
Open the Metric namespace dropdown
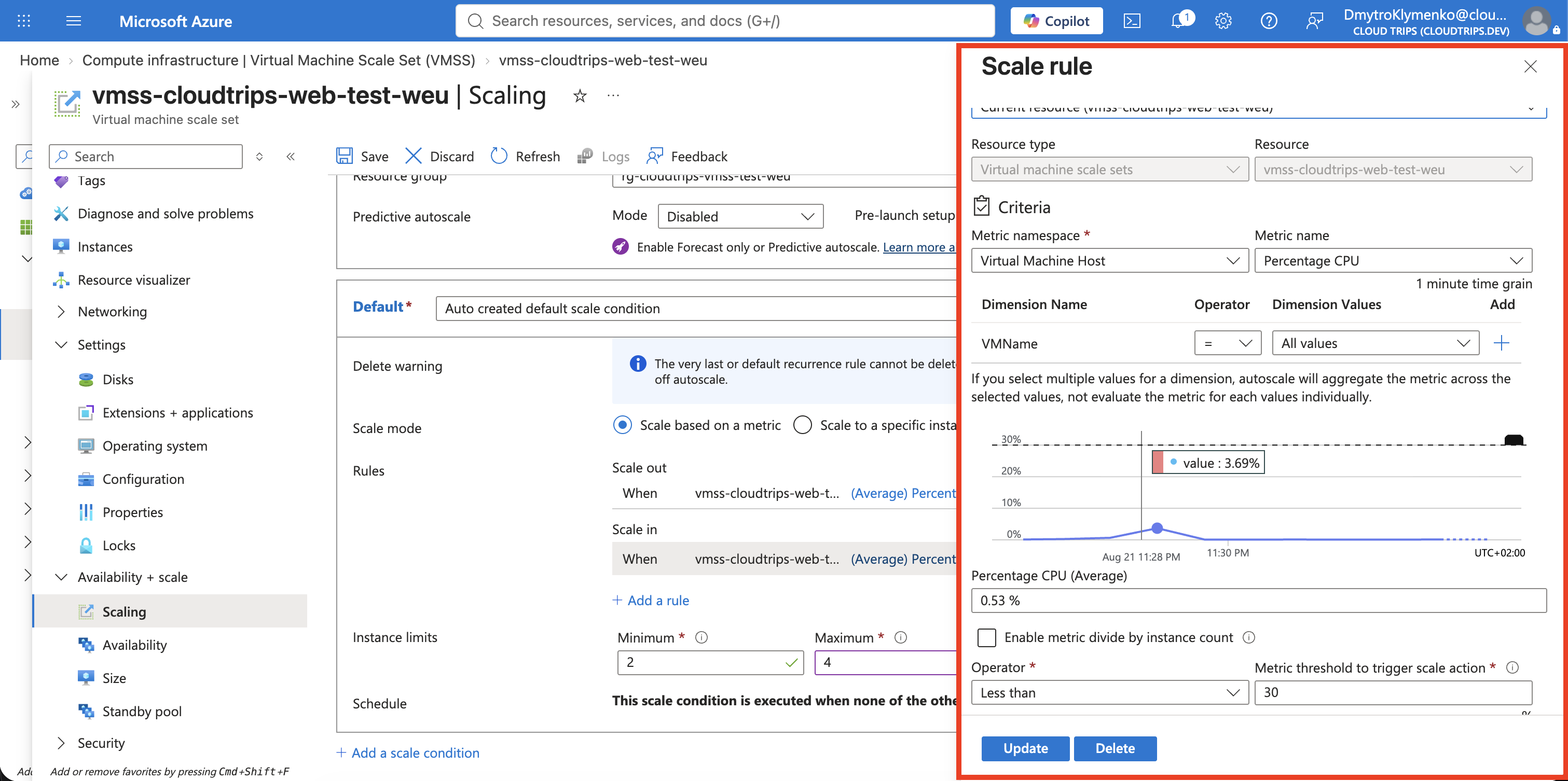pos(1110,260)
